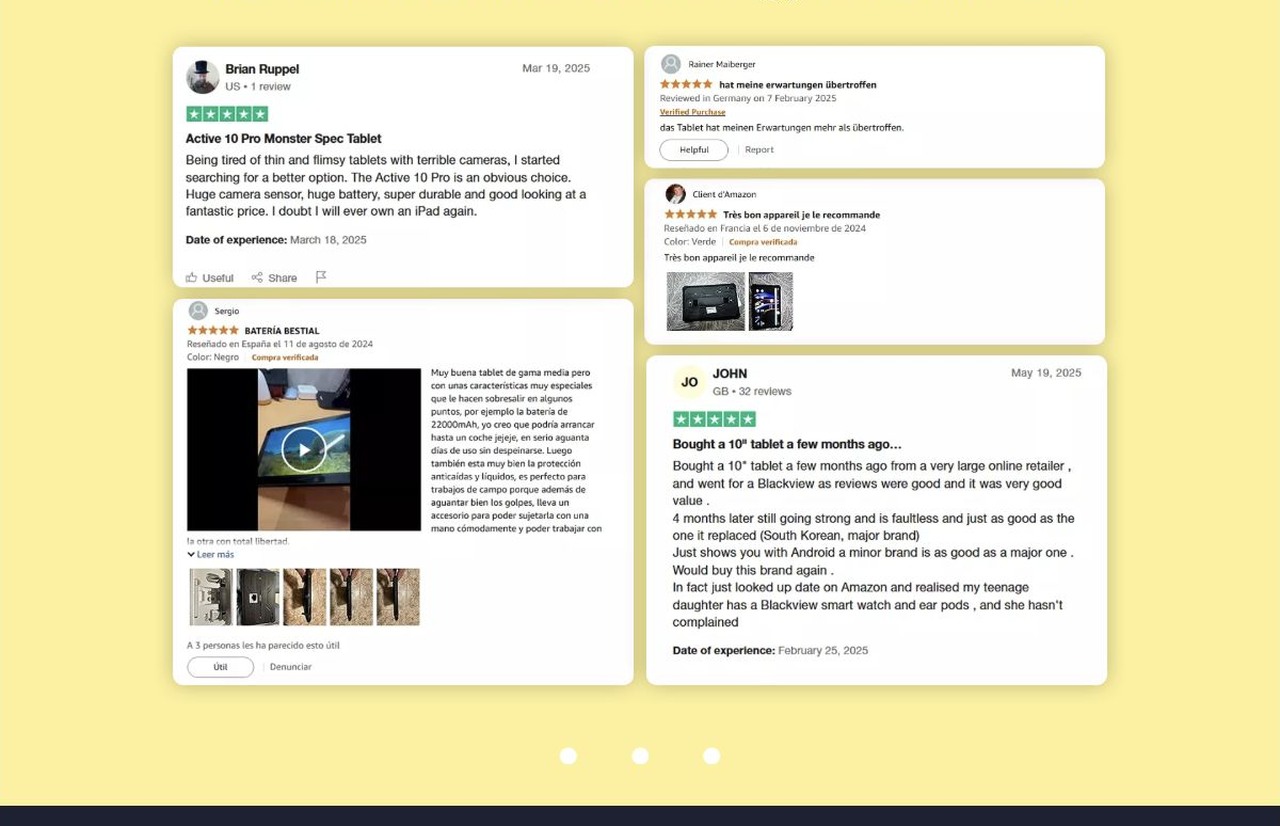
Task: Click the heading Bought a 10" tablet a few months ago…
Action: (x=787, y=444)
